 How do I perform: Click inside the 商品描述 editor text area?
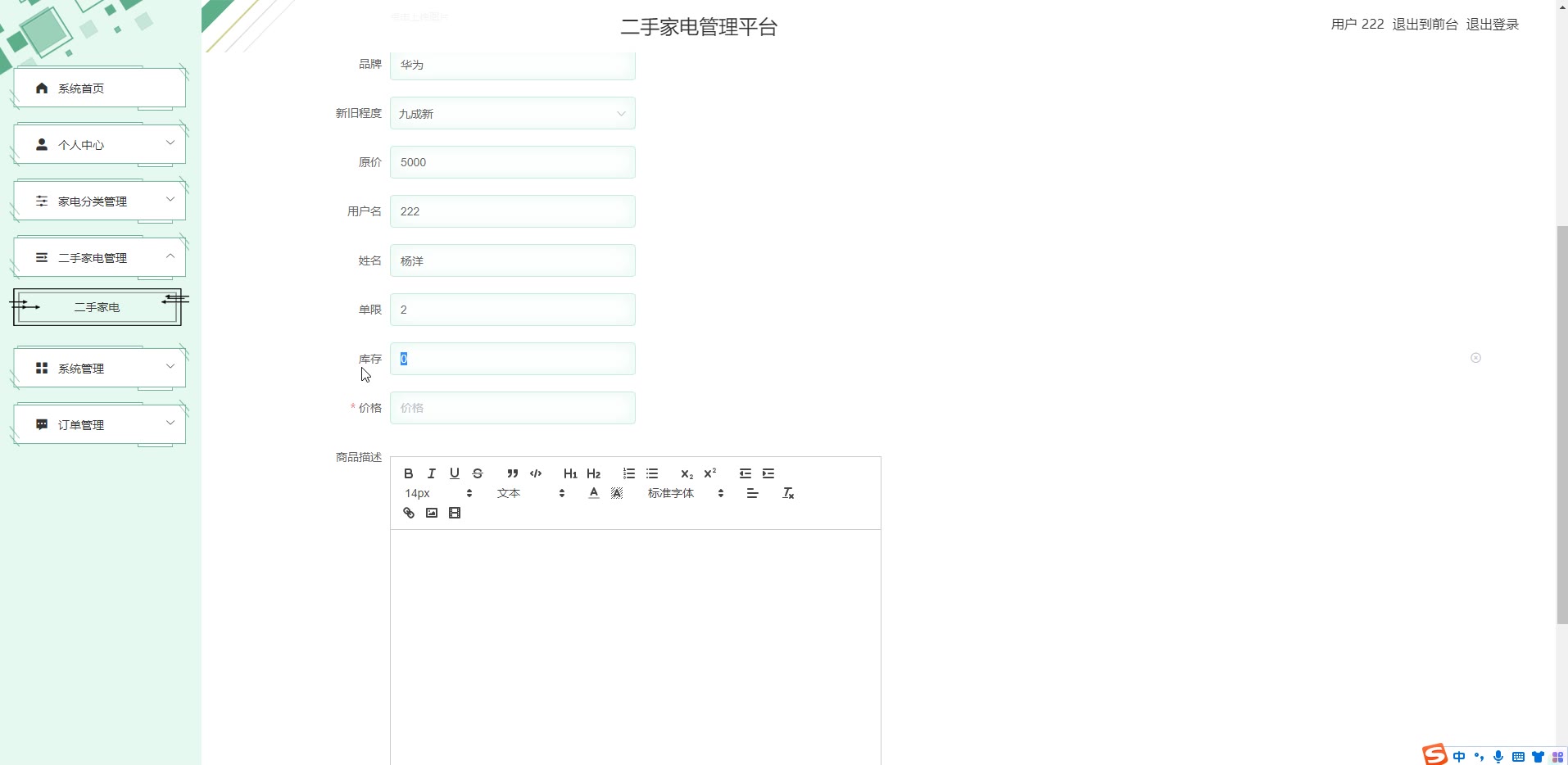tap(636, 647)
